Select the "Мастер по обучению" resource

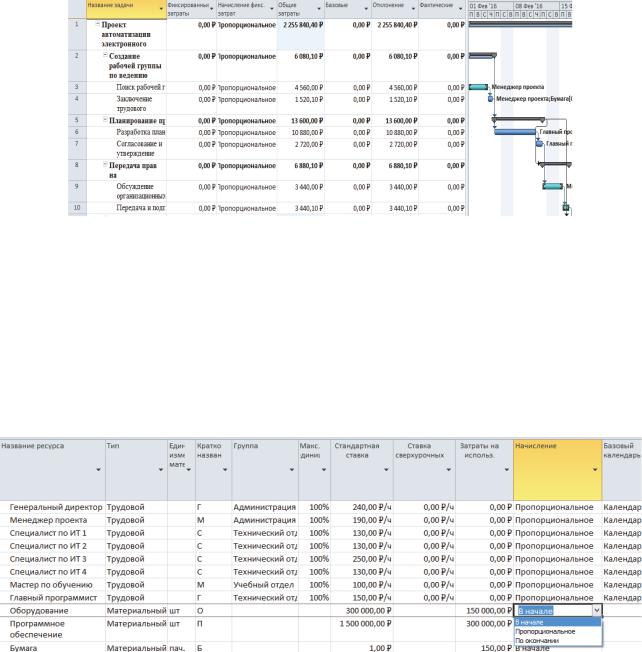[x=51, y=585]
